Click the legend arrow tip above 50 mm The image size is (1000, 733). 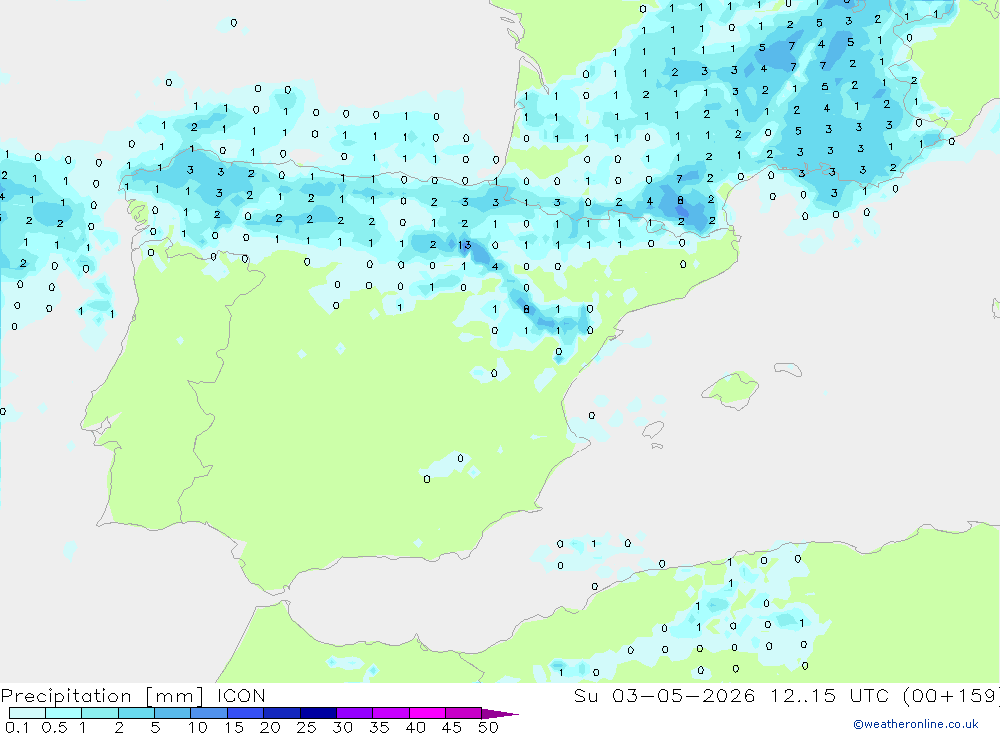click(500, 713)
